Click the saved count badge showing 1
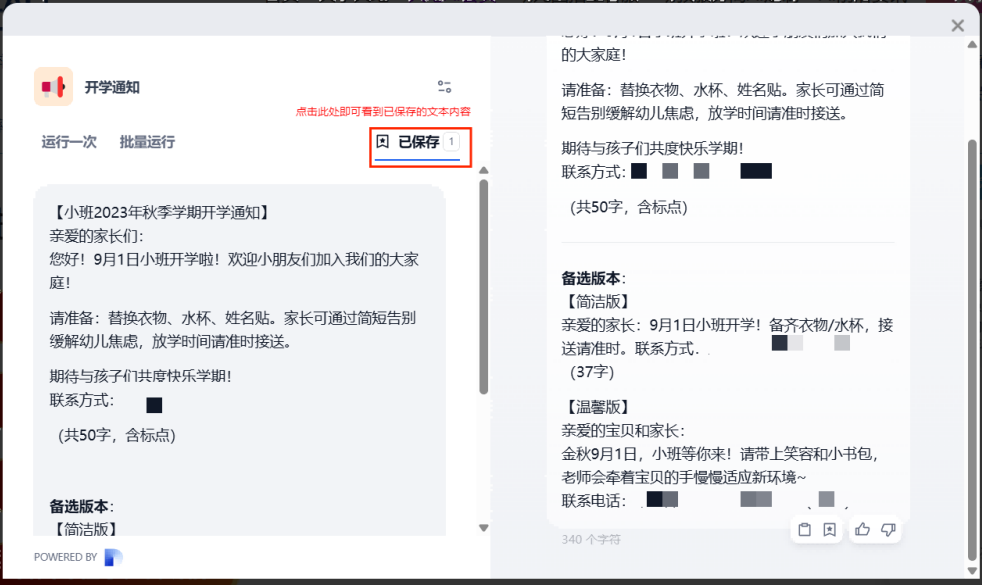 451,142
